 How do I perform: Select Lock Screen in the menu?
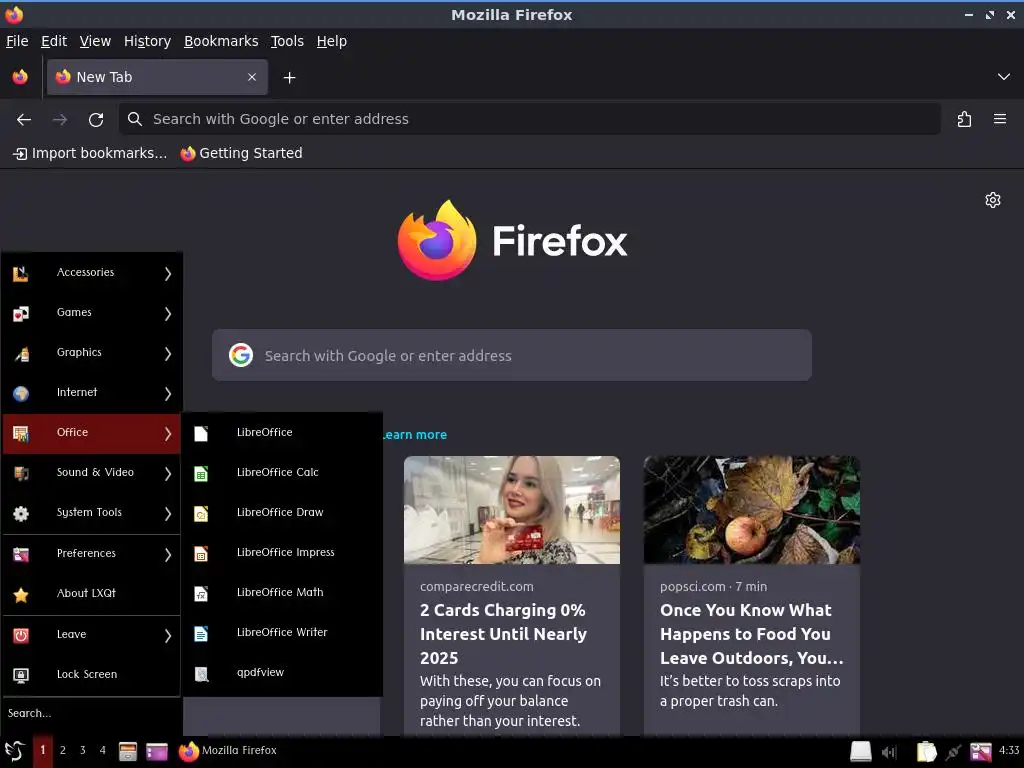tap(91, 675)
